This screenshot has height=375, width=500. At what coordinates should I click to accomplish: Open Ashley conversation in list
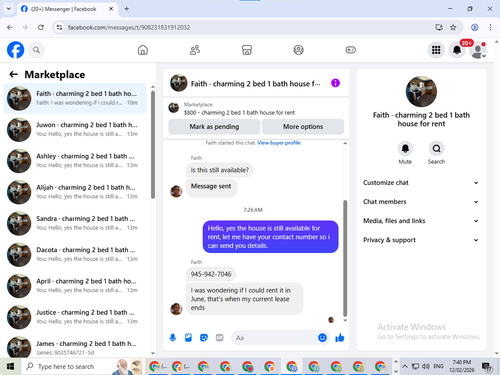click(x=75, y=161)
